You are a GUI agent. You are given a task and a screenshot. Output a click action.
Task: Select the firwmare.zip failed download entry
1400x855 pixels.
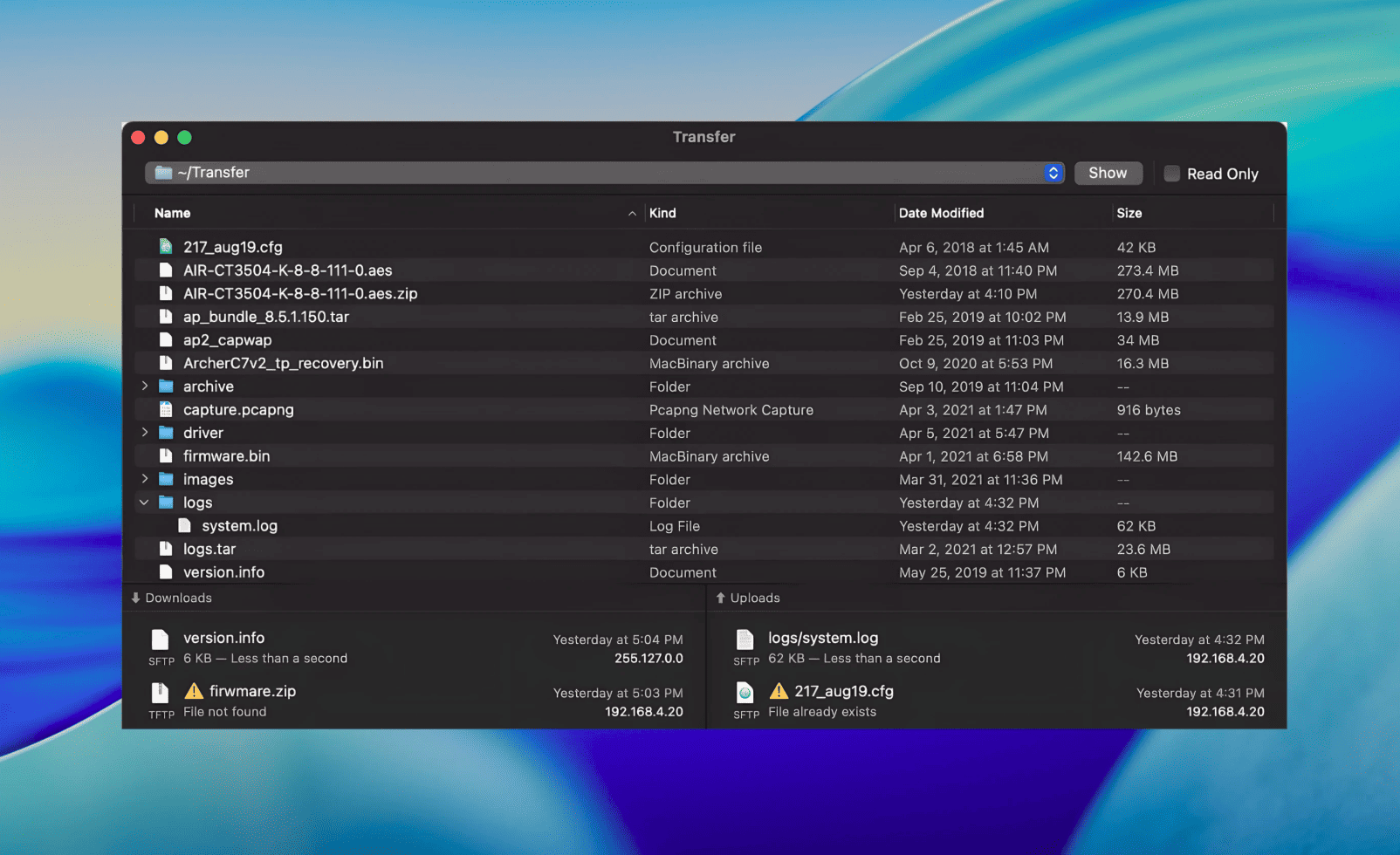(415, 701)
